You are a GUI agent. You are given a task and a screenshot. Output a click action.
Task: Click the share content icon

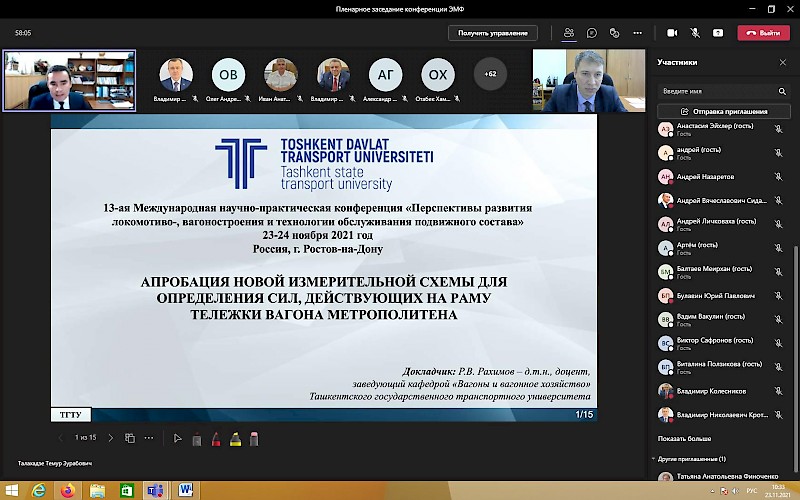tap(719, 33)
